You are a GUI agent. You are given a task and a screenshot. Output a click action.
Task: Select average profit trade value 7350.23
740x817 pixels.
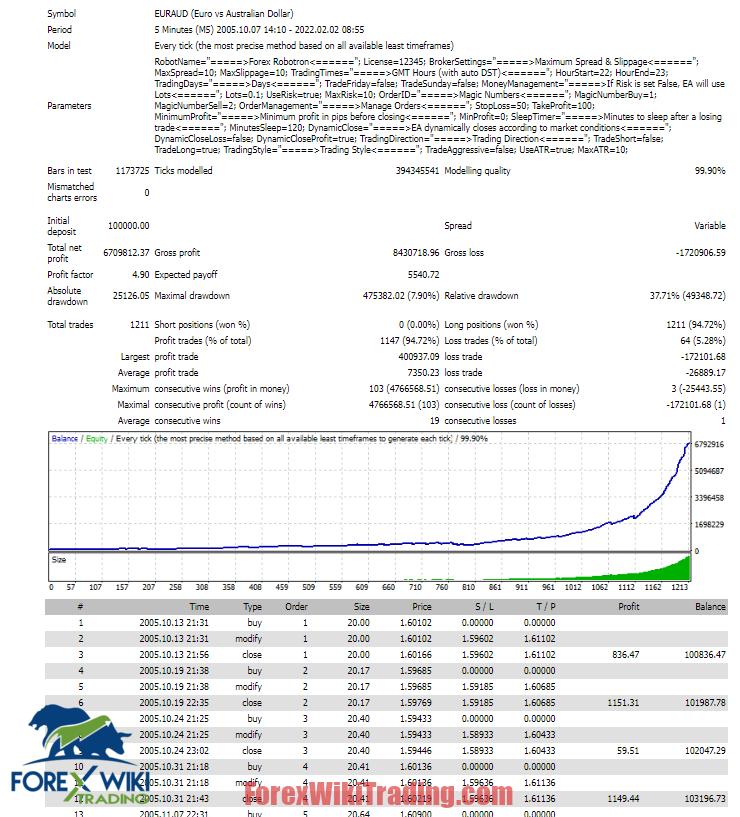(x=423, y=373)
